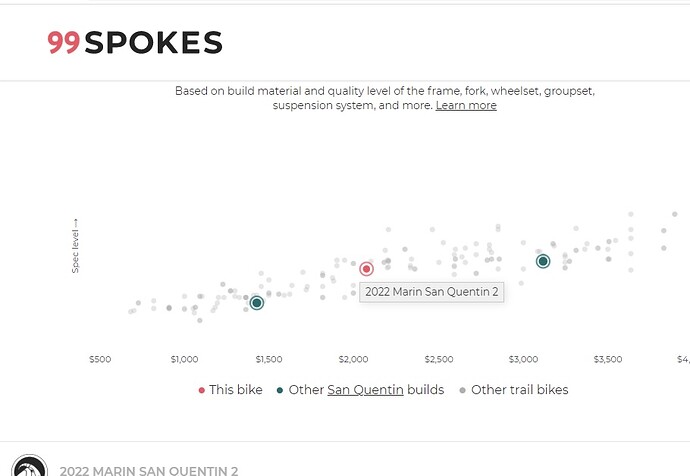Click the $500 price axis label
This screenshot has width=690, height=476.
[x=100, y=358]
